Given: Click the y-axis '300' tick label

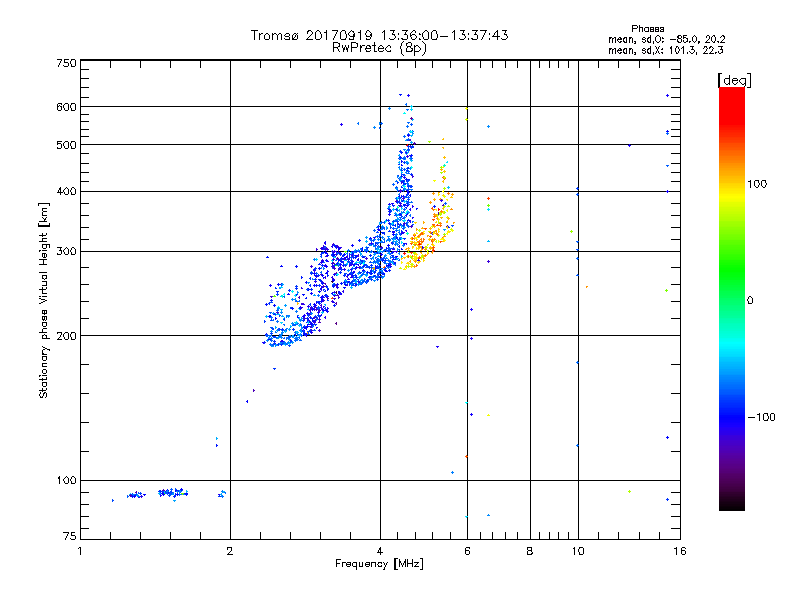Looking at the screenshot, I should [x=66, y=252].
